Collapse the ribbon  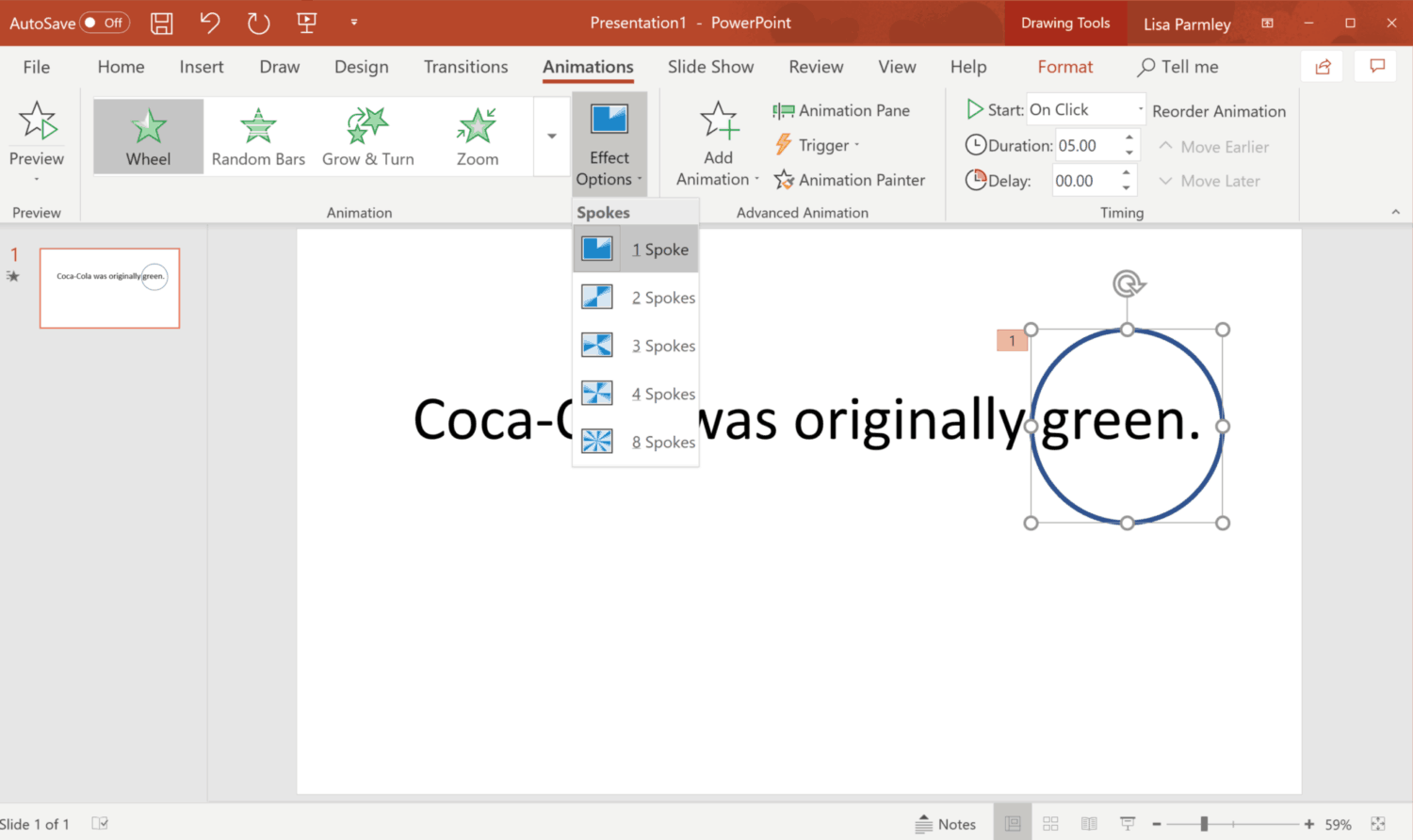tap(1396, 213)
